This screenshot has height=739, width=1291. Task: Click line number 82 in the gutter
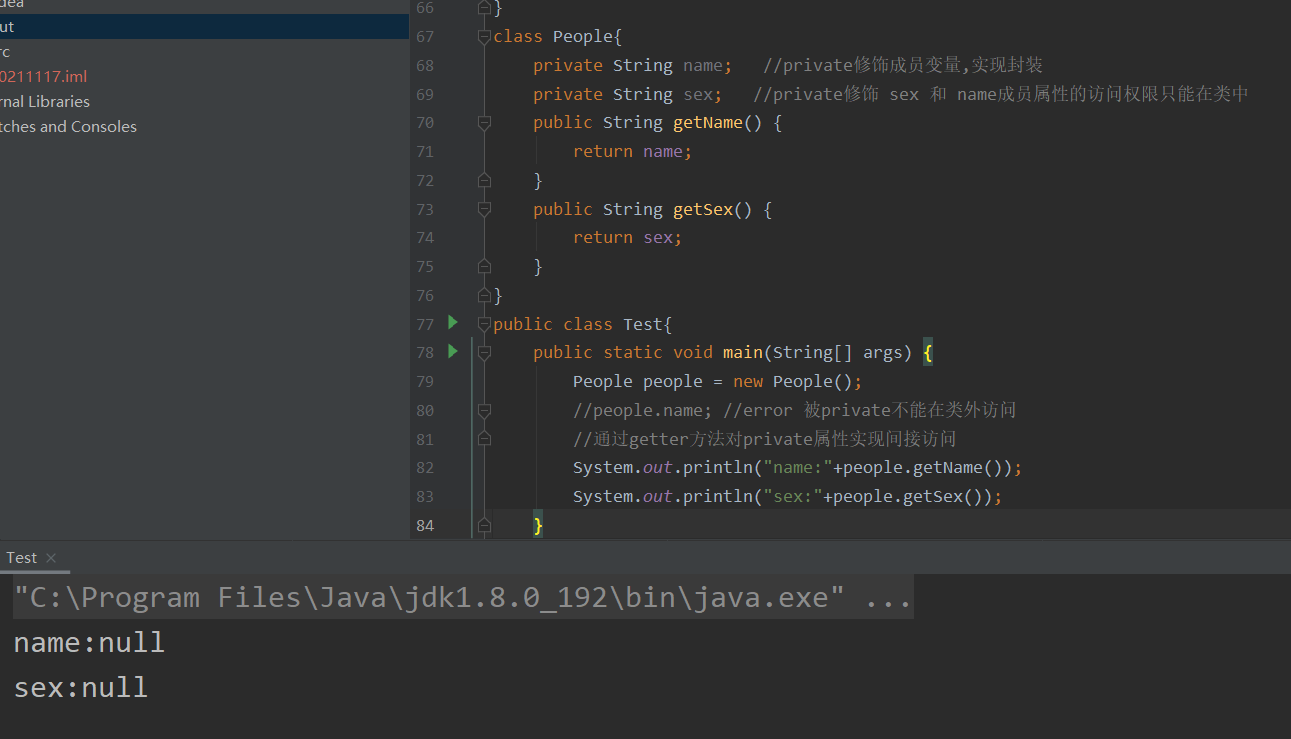(424, 468)
